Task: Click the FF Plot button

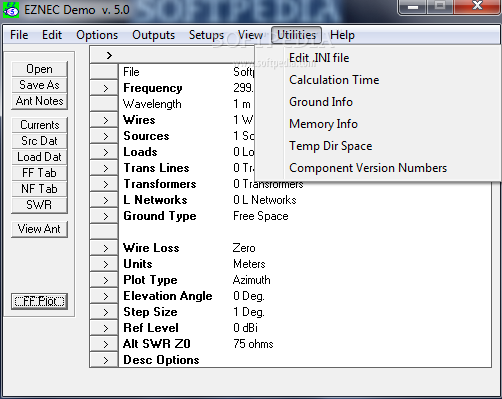Action: [39, 301]
